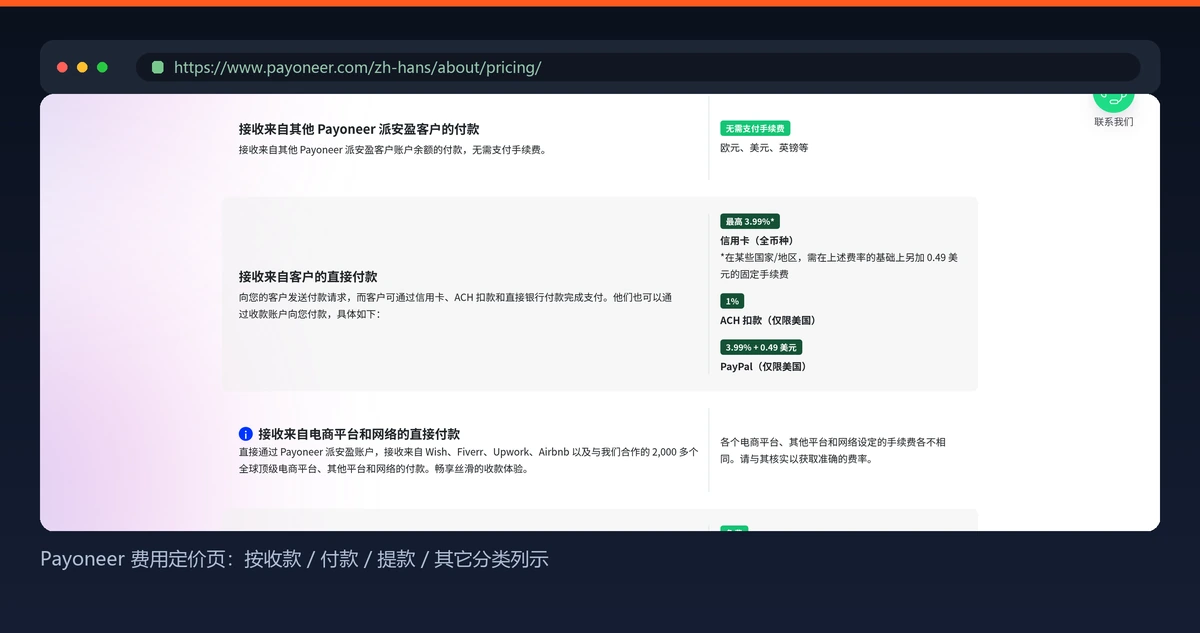Click heading 接收来自客户的直接付款
The image size is (1200, 633).
click(308, 276)
